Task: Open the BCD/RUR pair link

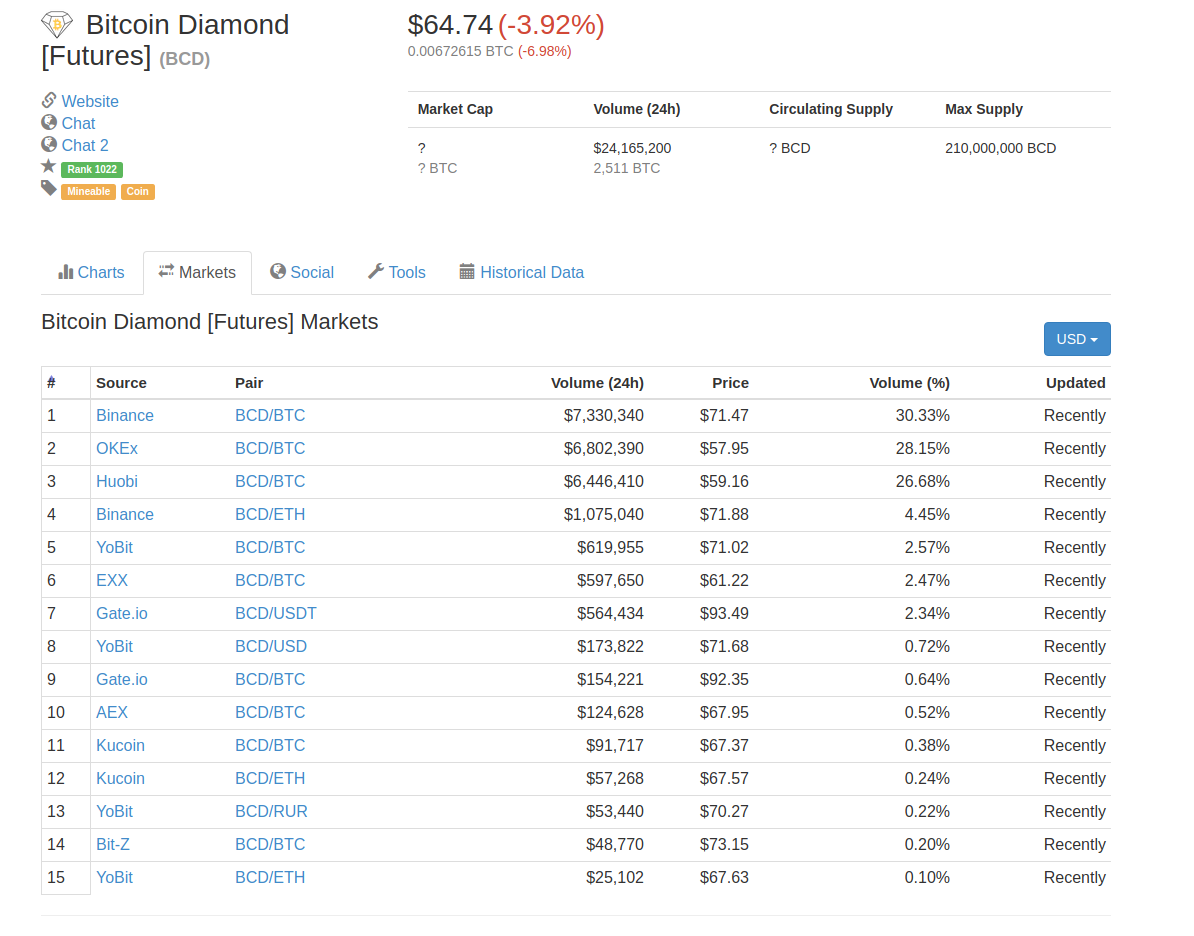Action: (271, 812)
